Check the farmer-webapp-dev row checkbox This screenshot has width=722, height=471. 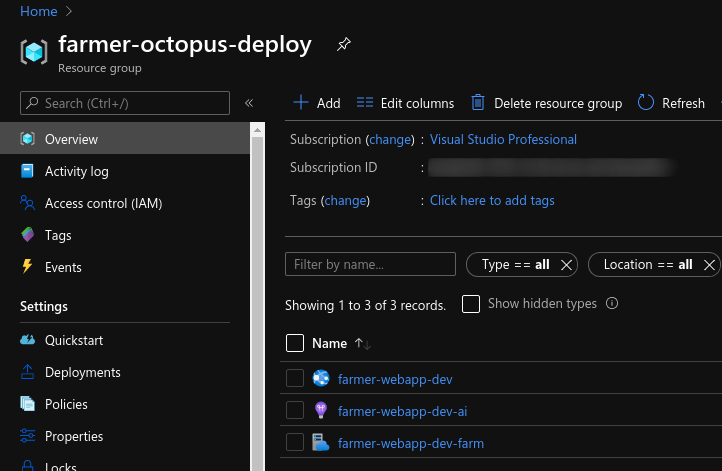[x=295, y=378]
